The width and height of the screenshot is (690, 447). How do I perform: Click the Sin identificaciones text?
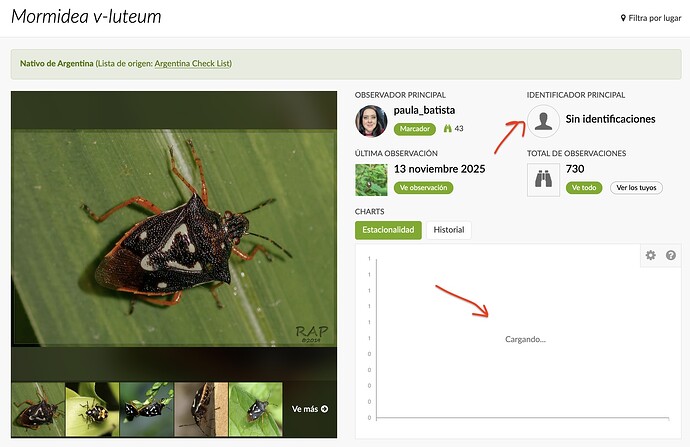click(610, 119)
